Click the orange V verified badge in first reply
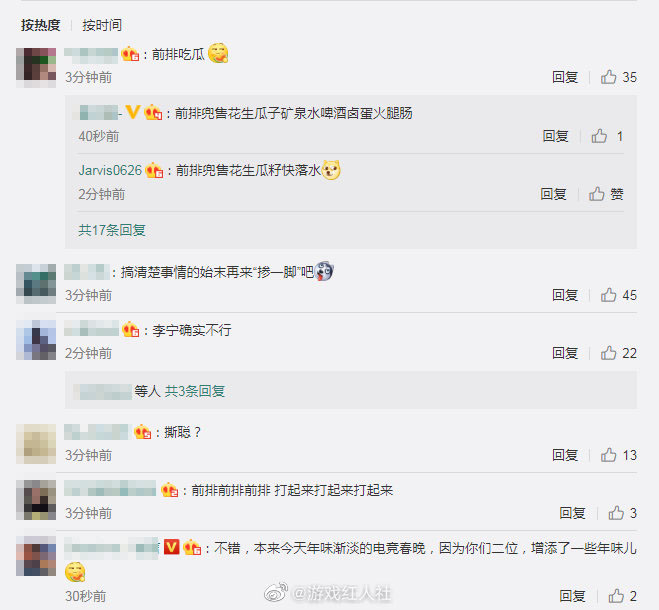This screenshot has width=659, height=610. pos(132,112)
